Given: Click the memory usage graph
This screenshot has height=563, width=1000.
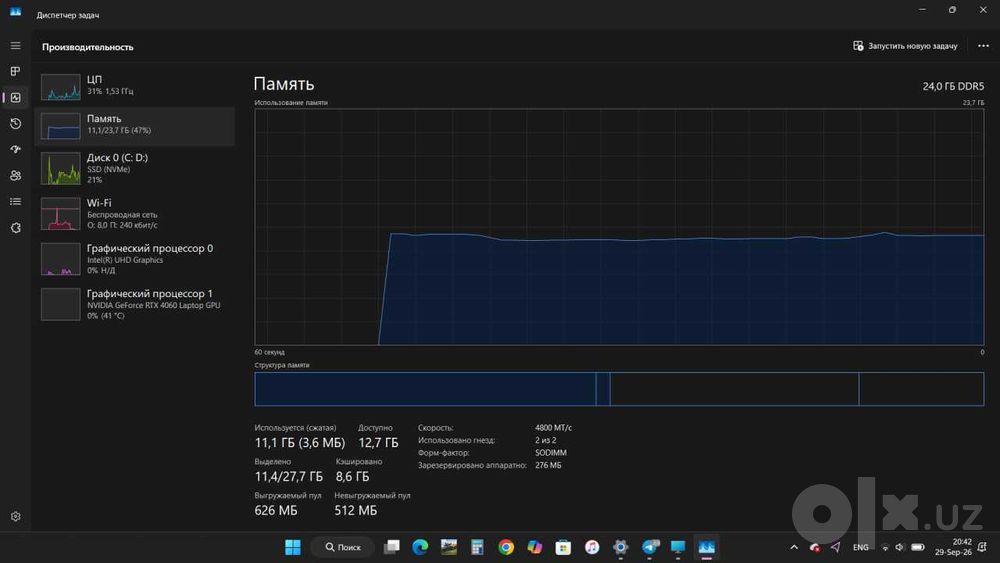Looking at the screenshot, I should tap(619, 227).
